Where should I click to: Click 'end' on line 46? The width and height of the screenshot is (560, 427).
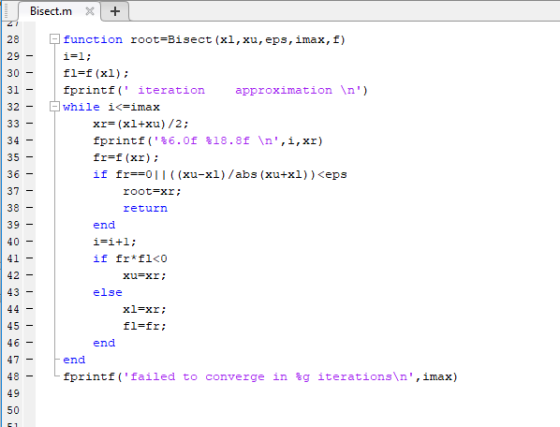coord(104,343)
